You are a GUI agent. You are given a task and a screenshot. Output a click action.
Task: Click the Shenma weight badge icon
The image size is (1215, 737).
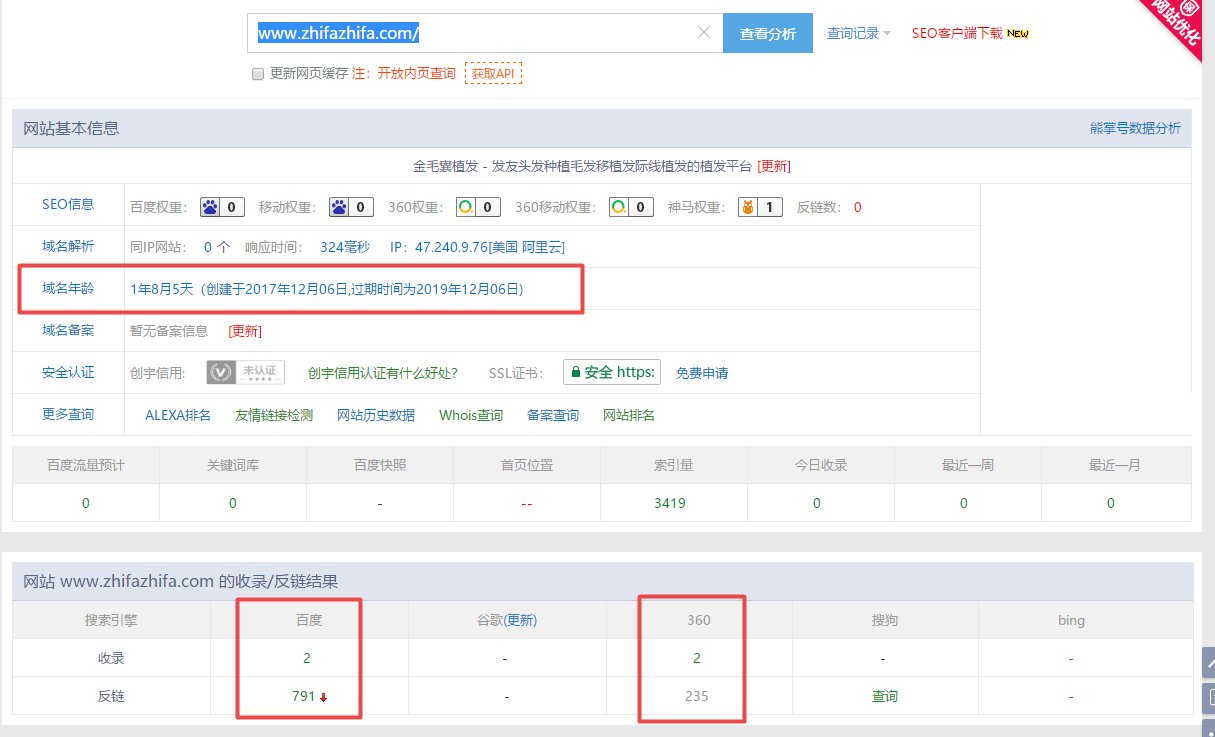[760, 207]
